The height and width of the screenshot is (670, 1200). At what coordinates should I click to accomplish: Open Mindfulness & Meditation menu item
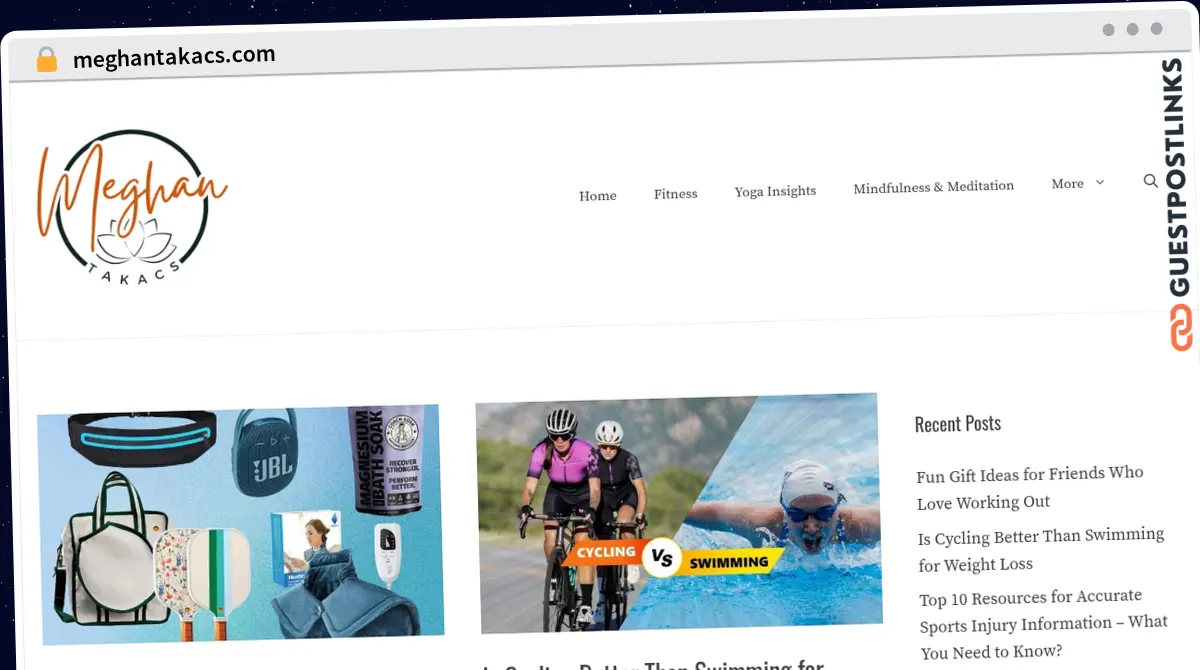tap(933, 187)
